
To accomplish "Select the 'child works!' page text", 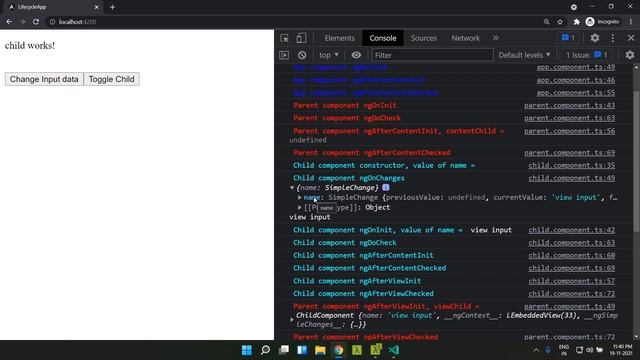I will [30, 45].
